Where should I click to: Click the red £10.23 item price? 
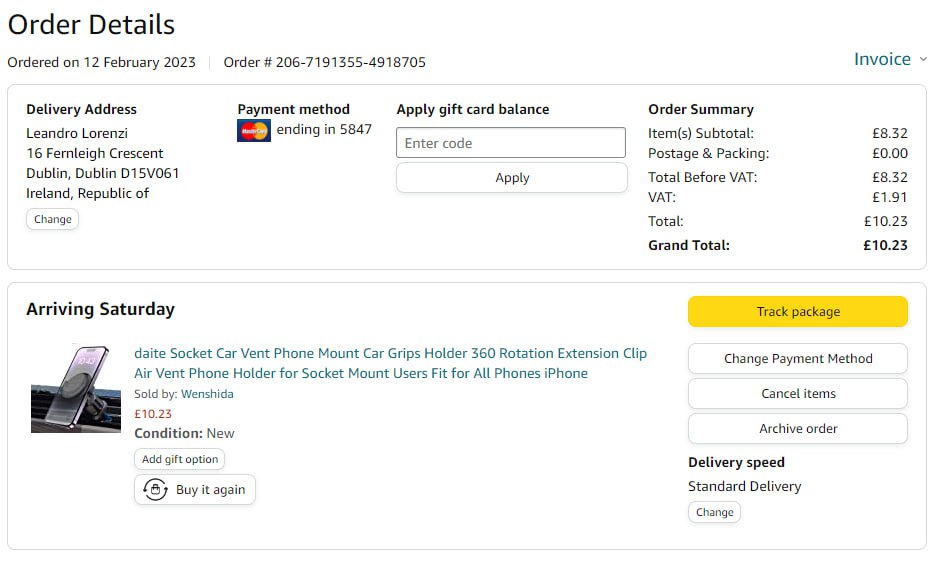point(153,414)
